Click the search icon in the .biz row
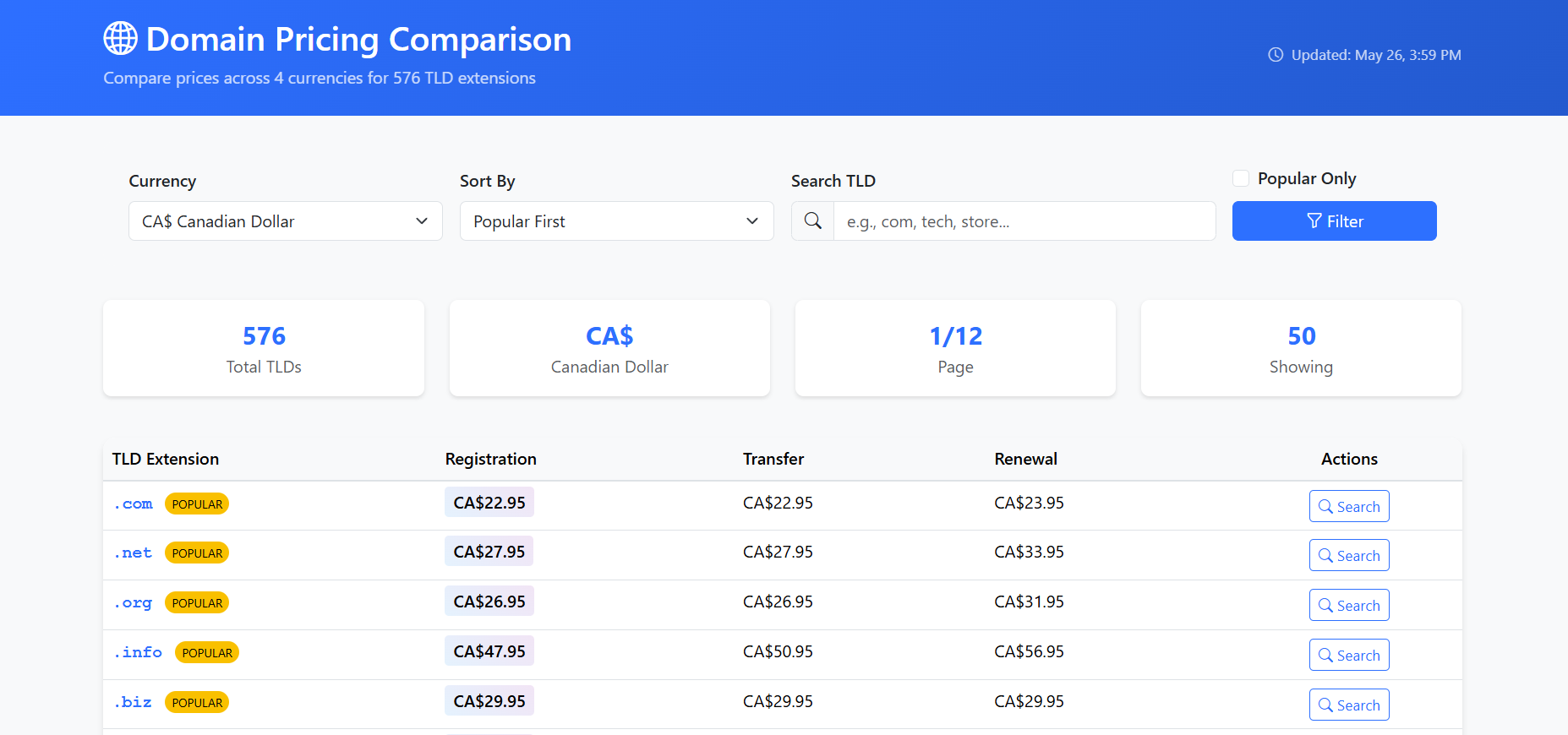This screenshot has height=735, width=1568. [x=1325, y=705]
